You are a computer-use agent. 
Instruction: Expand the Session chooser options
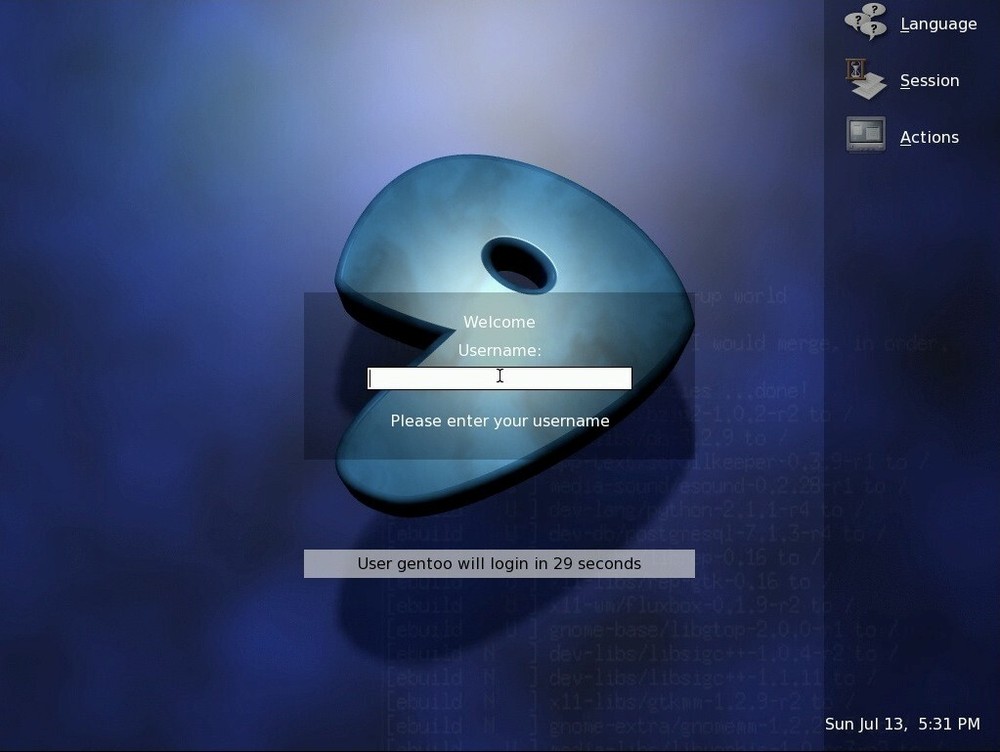pos(930,80)
